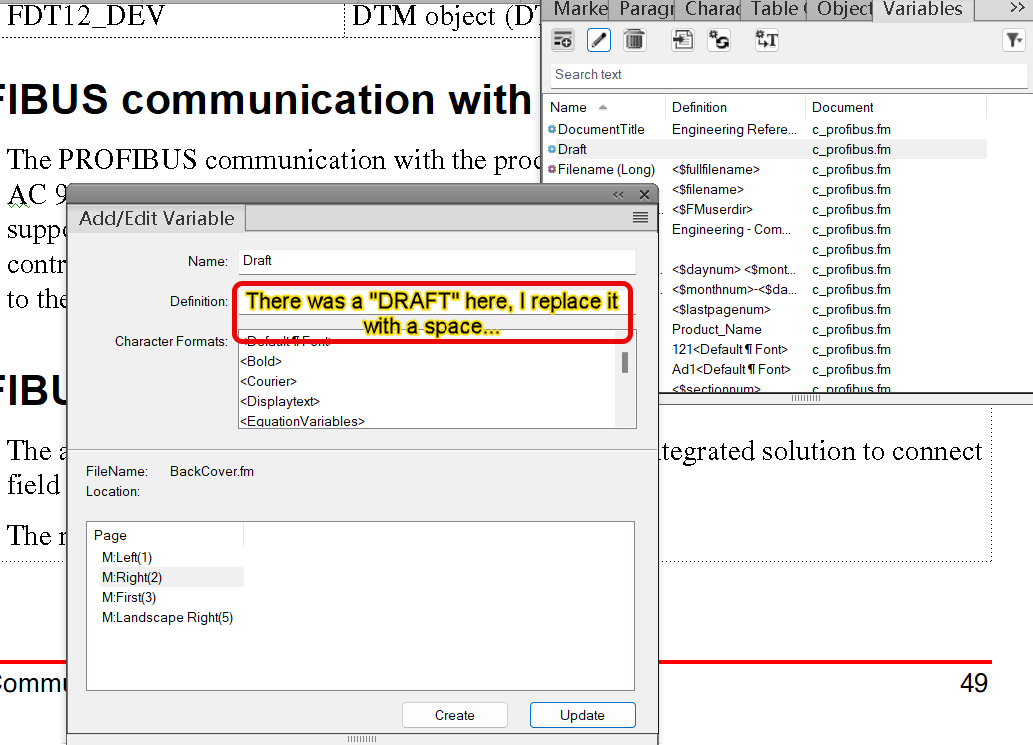Image resolution: width=1033 pixels, height=745 pixels.
Task: Collapse the dialog with the double-left chevron
Action: tap(619, 195)
